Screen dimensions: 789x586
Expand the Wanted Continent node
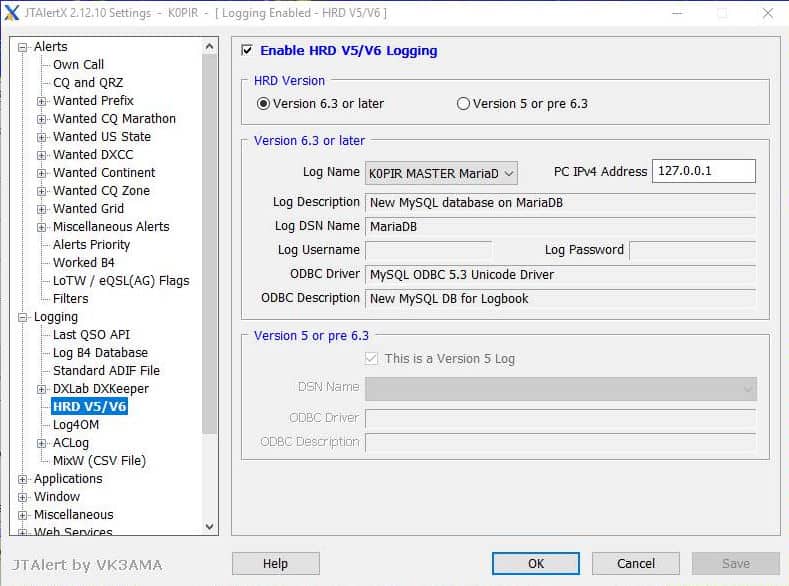pyautogui.click(x=42, y=173)
